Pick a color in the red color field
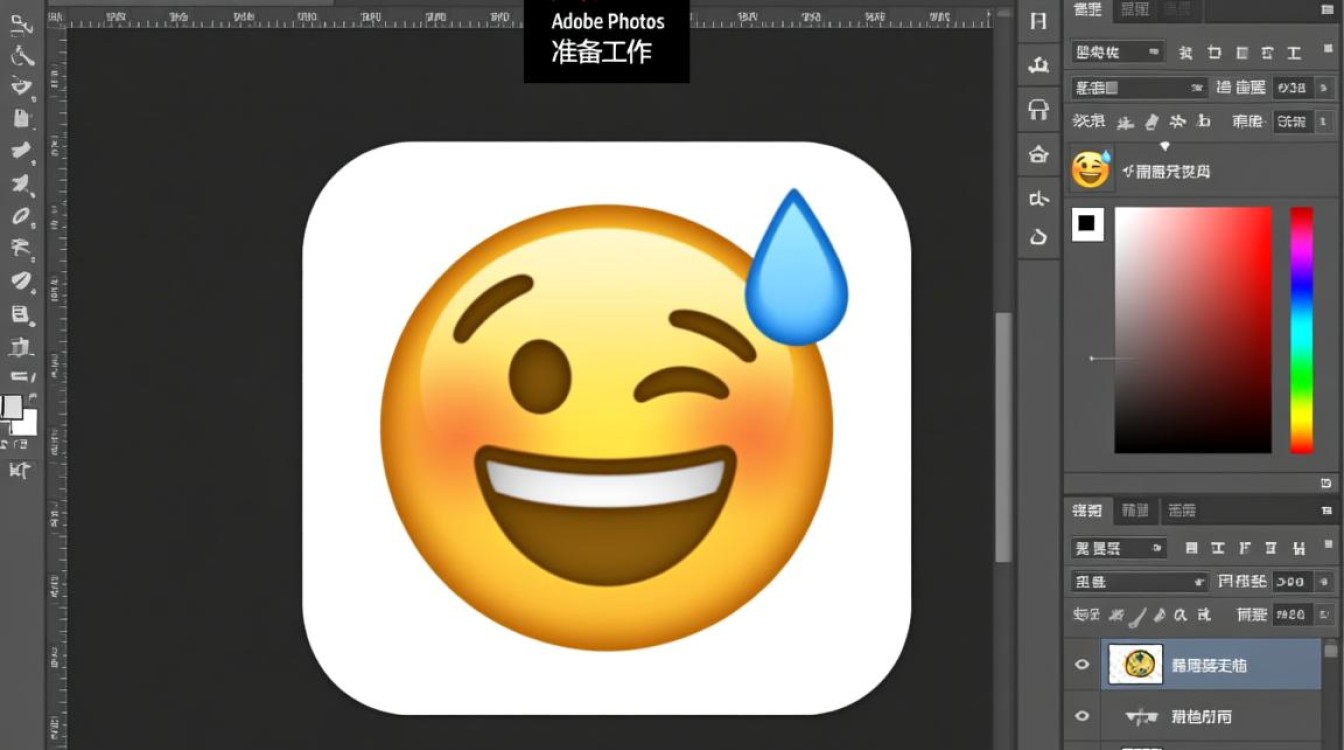 tap(1193, 330)
